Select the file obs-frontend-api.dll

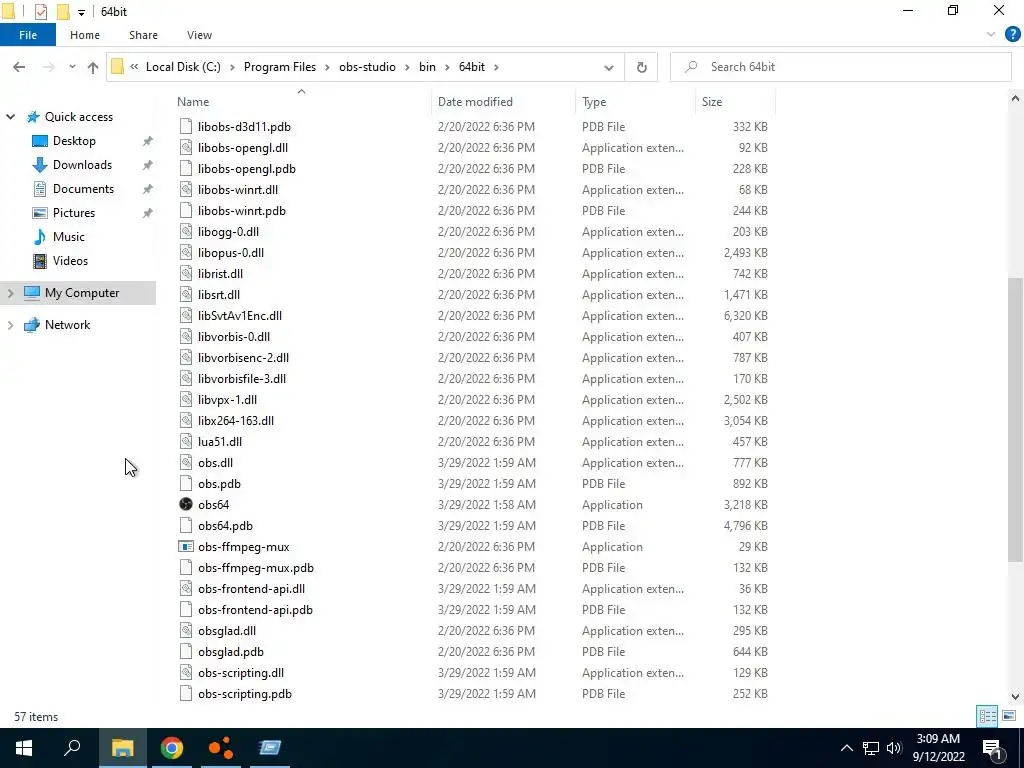(x=251, y=588)
